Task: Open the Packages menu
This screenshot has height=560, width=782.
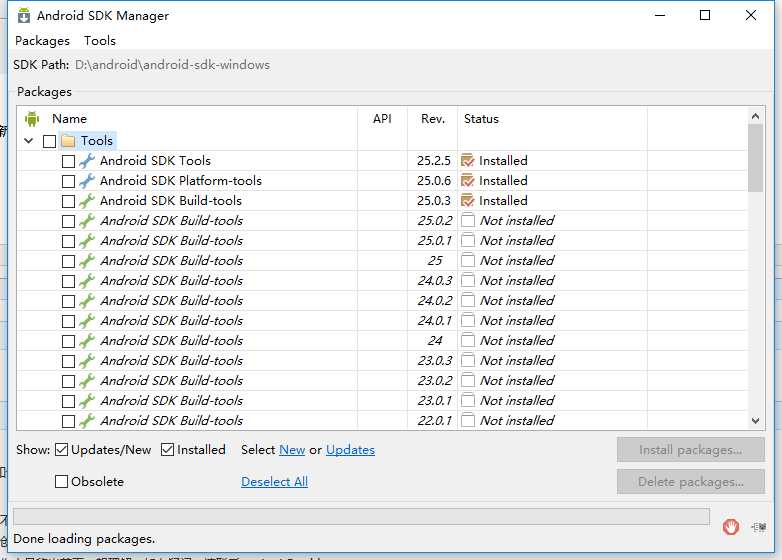Action: point(42,40)
